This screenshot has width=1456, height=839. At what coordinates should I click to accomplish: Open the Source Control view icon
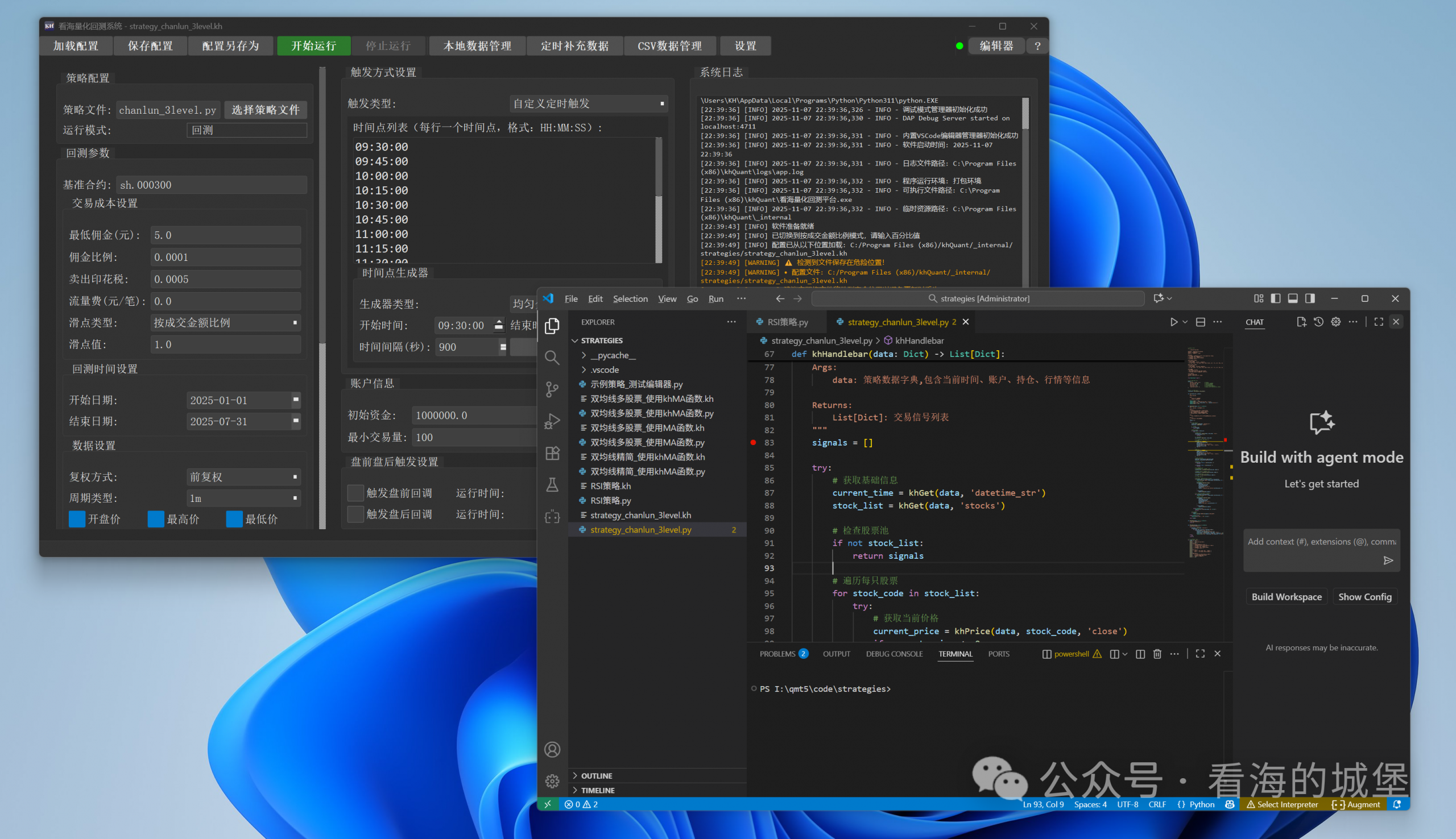pyautogui.click(x=552, y=389)
